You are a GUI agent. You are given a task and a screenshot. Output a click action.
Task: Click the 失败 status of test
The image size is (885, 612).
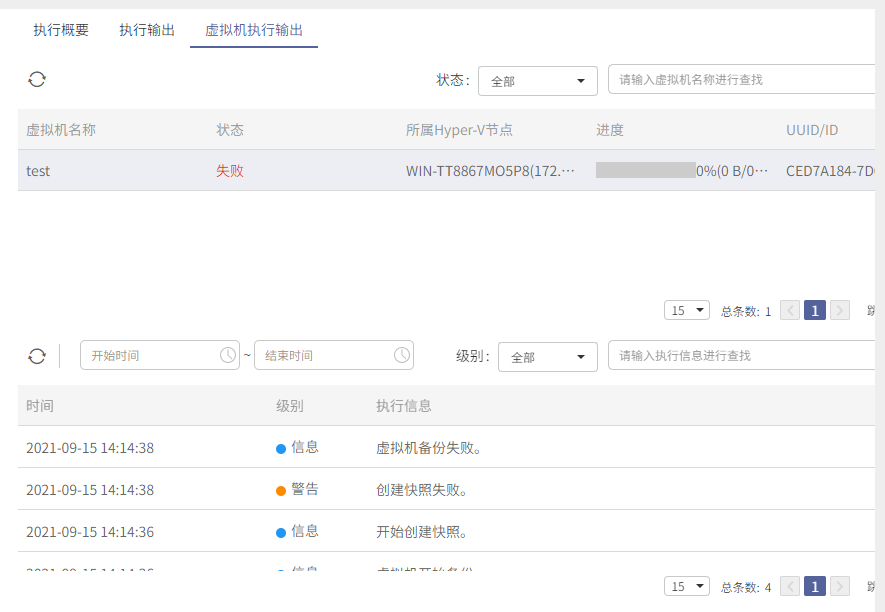[230, 171]
